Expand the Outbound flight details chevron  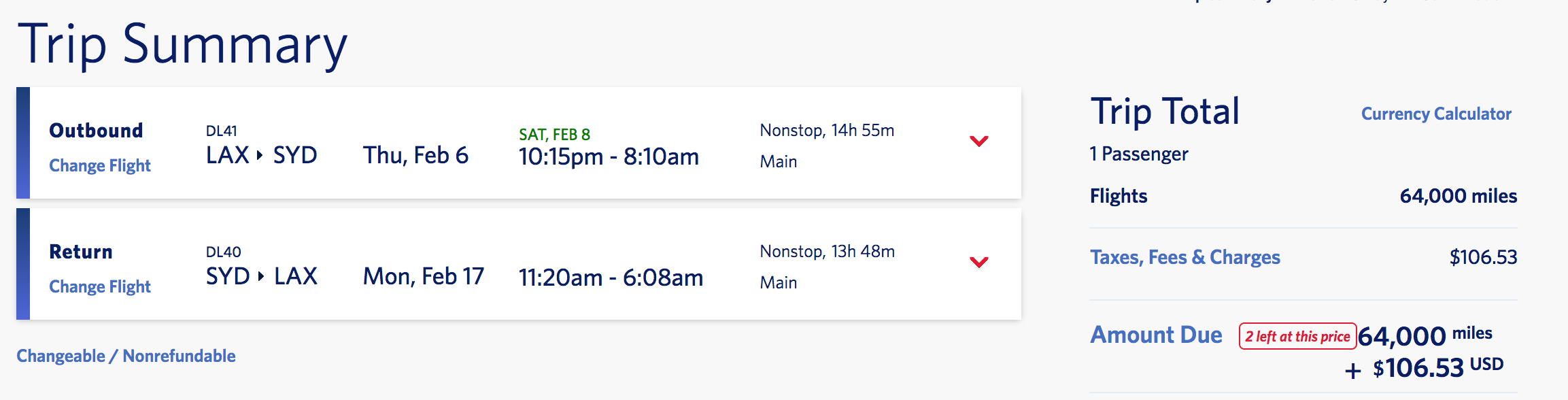point(978,141)
